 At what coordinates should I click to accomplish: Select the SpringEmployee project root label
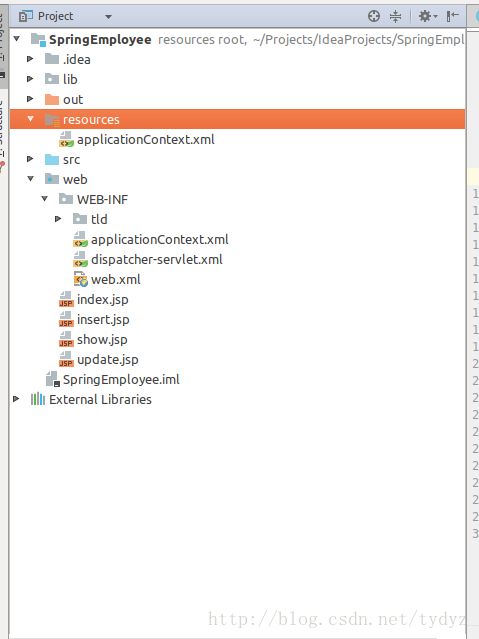click(x=100, y=40)
